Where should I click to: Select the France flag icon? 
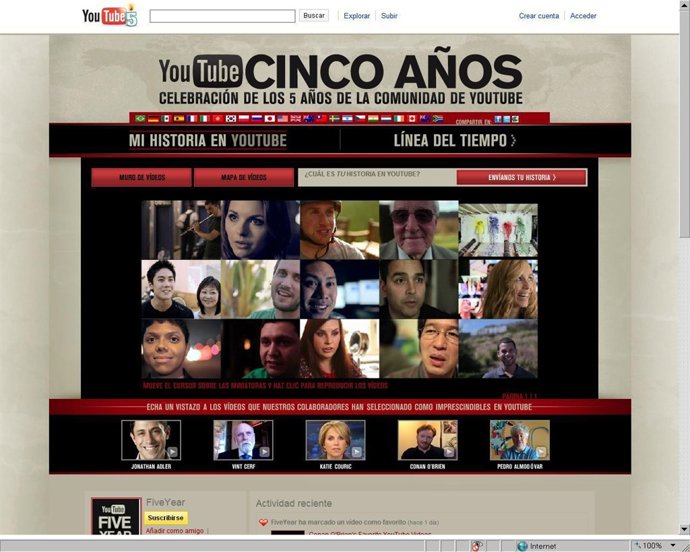click(192, 118)
